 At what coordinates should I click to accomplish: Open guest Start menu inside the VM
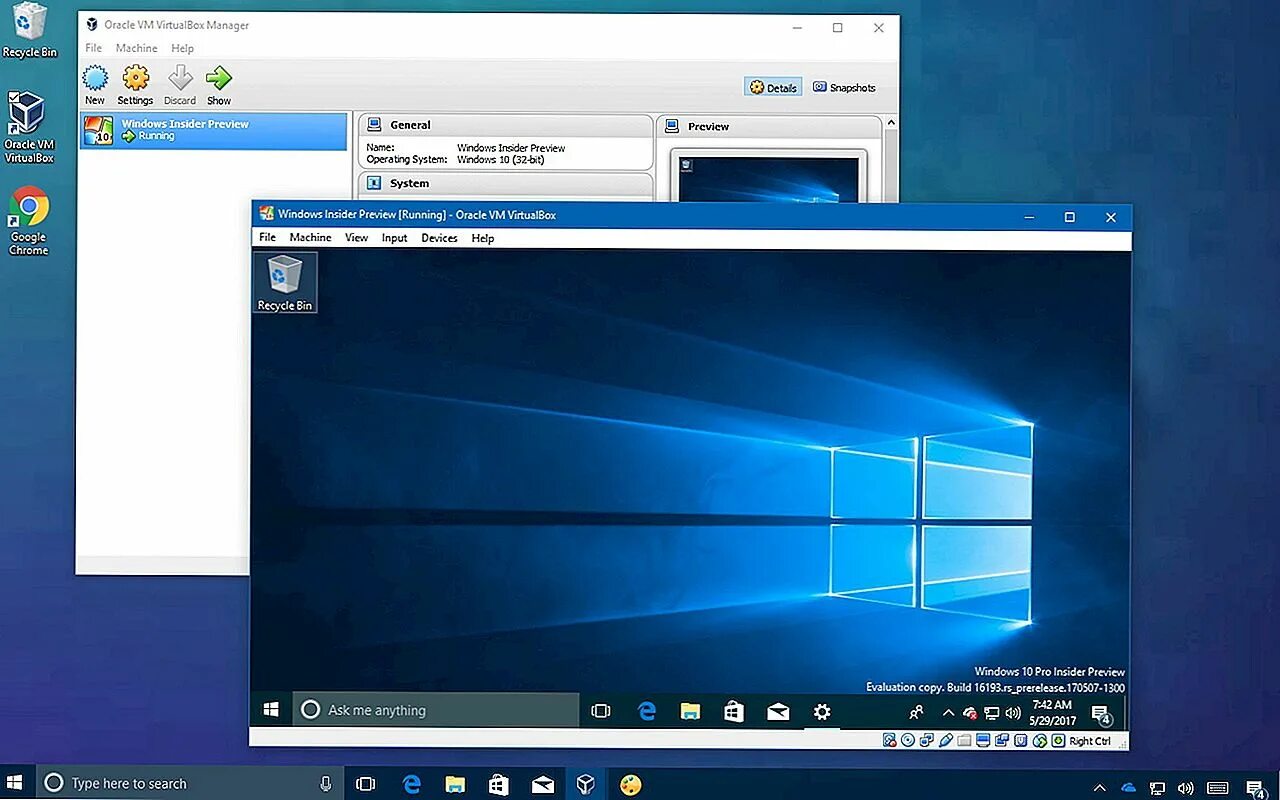(x=271, y=710)
